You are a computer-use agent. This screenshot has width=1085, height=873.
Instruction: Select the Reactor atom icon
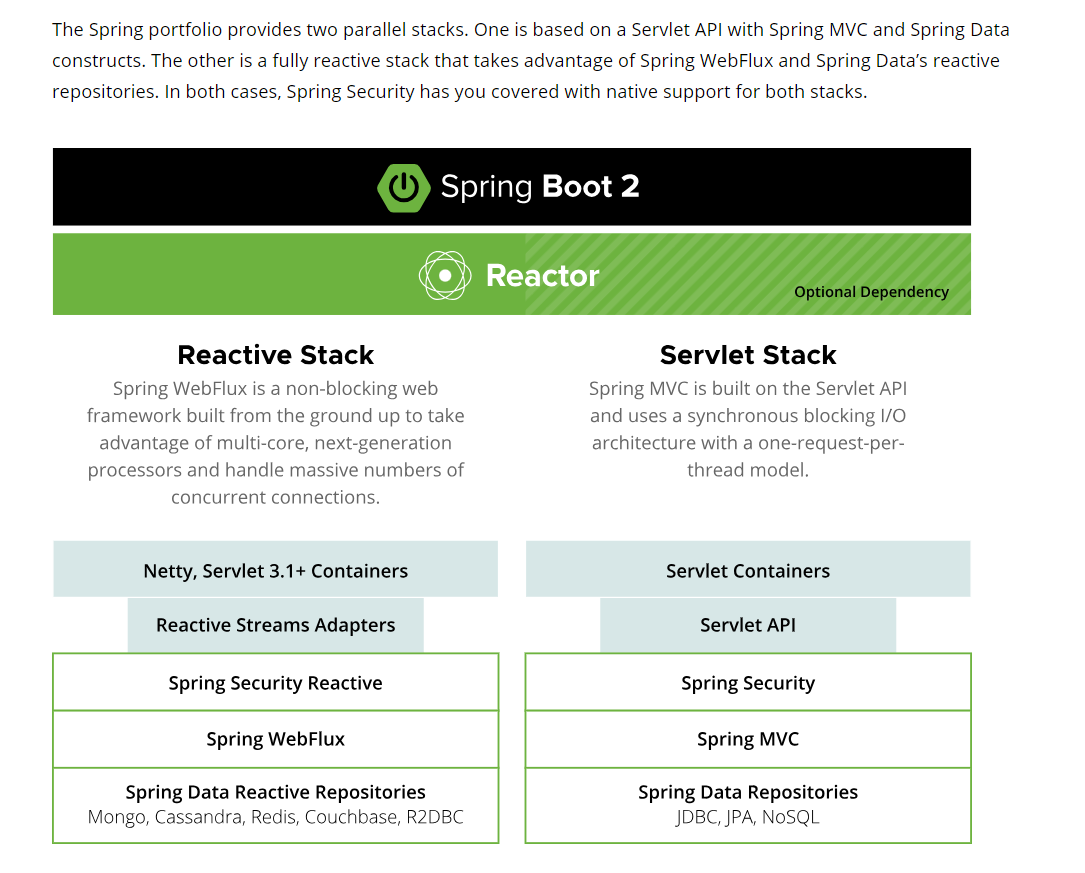point(444,274)
